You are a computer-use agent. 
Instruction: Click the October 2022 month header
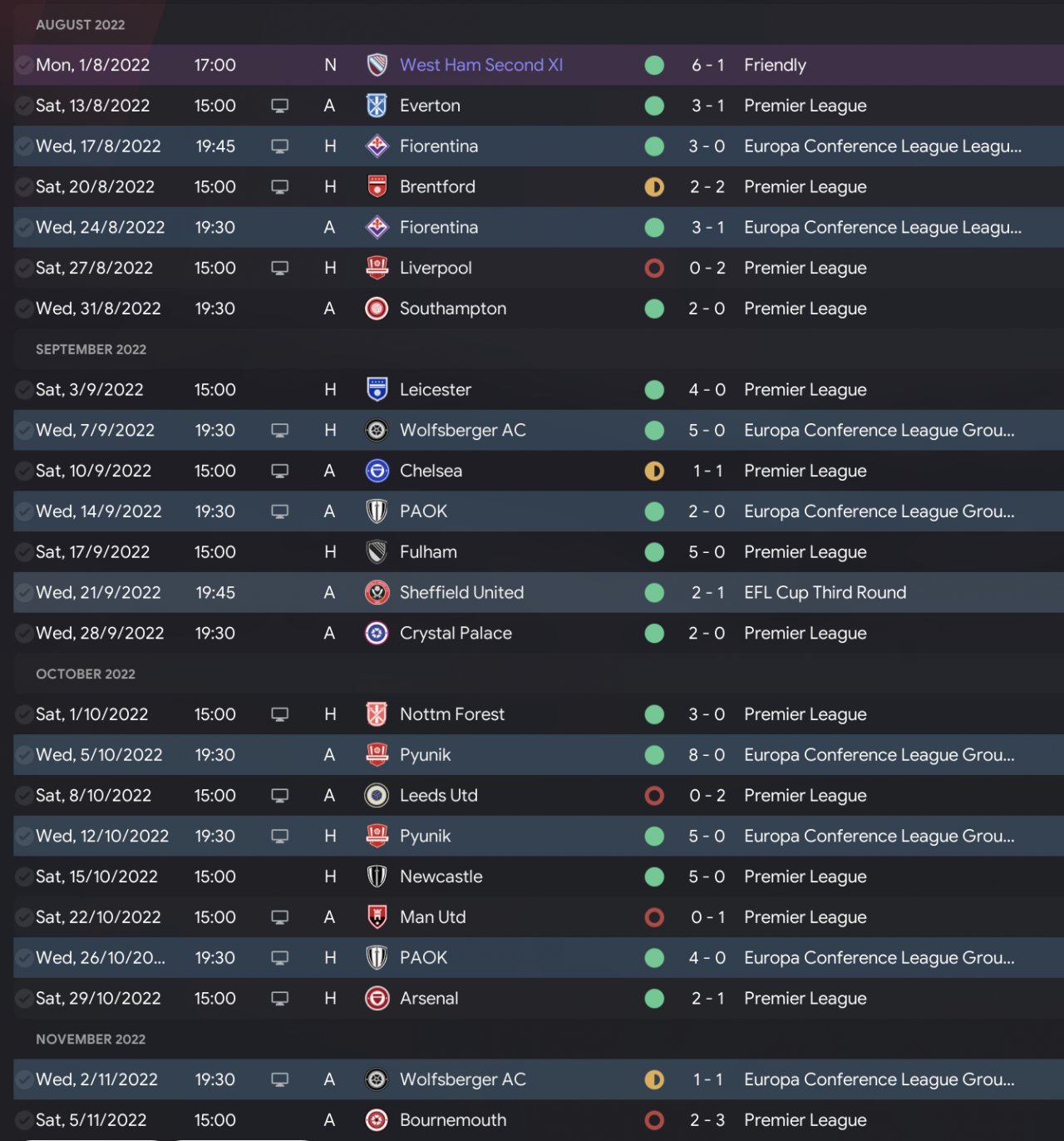pyautogui.click(x=86, y=674)
